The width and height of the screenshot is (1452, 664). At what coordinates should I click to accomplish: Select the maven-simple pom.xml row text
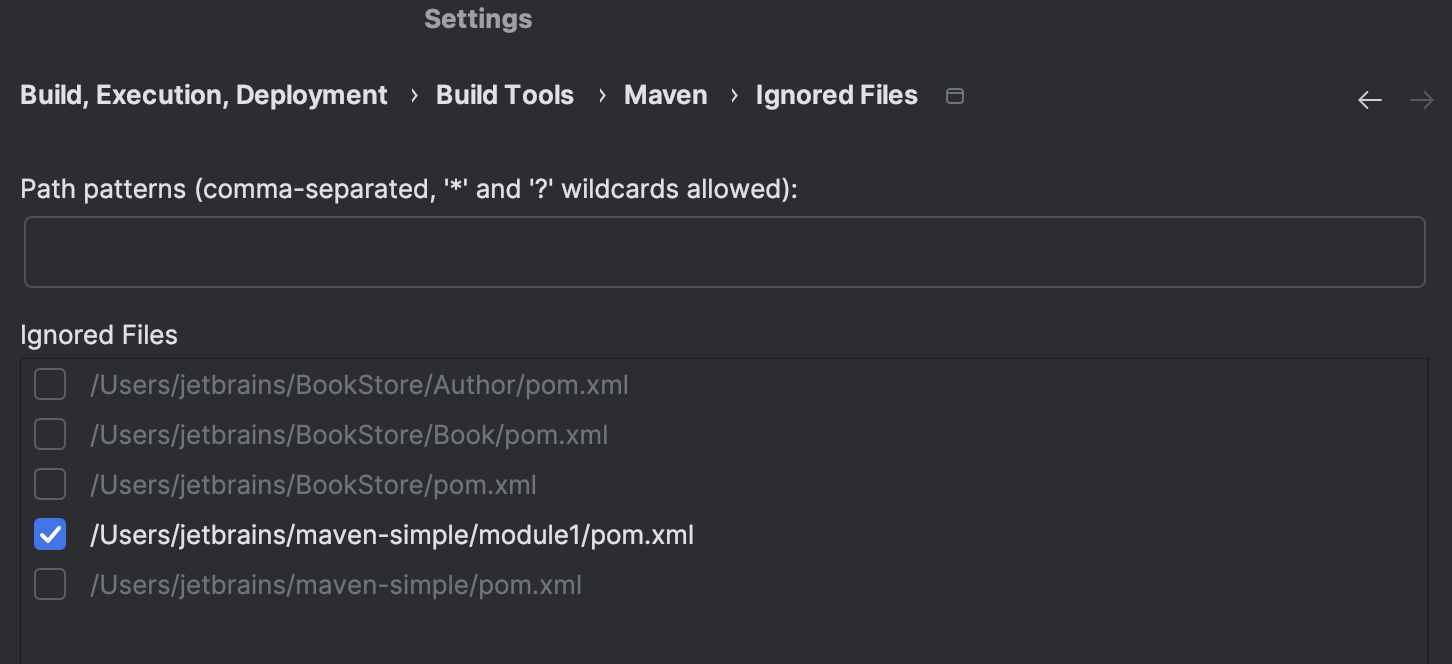click(x=336, y=584)
